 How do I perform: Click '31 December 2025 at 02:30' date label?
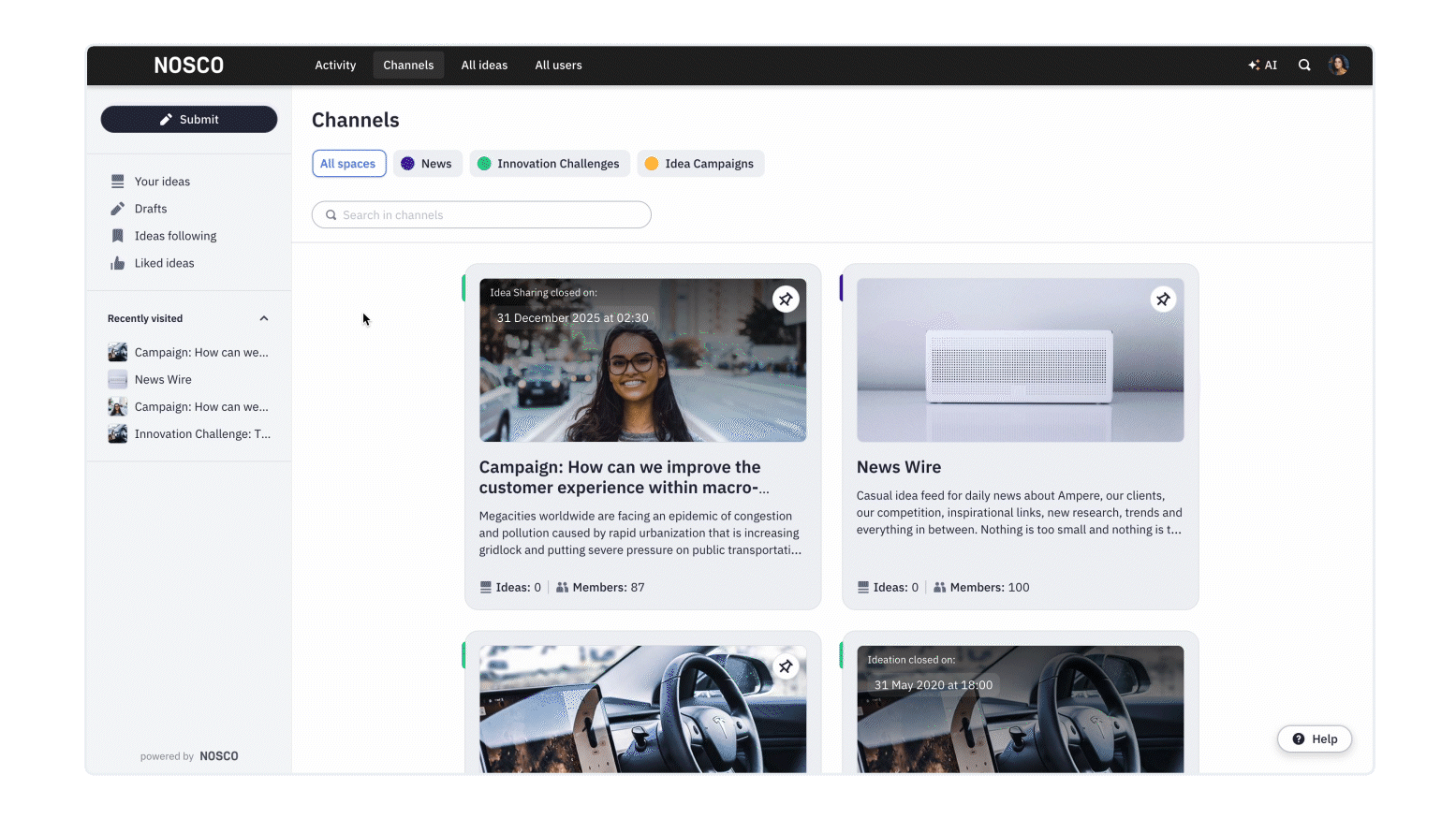pyautogui.click(x=572, y=318)
